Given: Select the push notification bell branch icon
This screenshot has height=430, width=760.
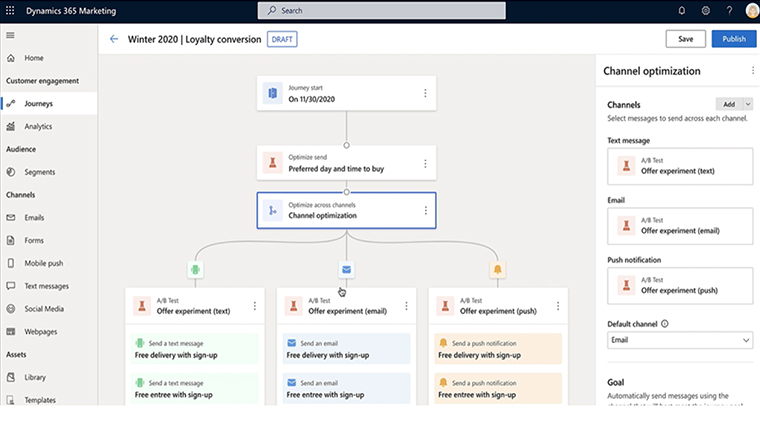Looking at the screenshot, I should pyautogui.click(x=496, y=269).
